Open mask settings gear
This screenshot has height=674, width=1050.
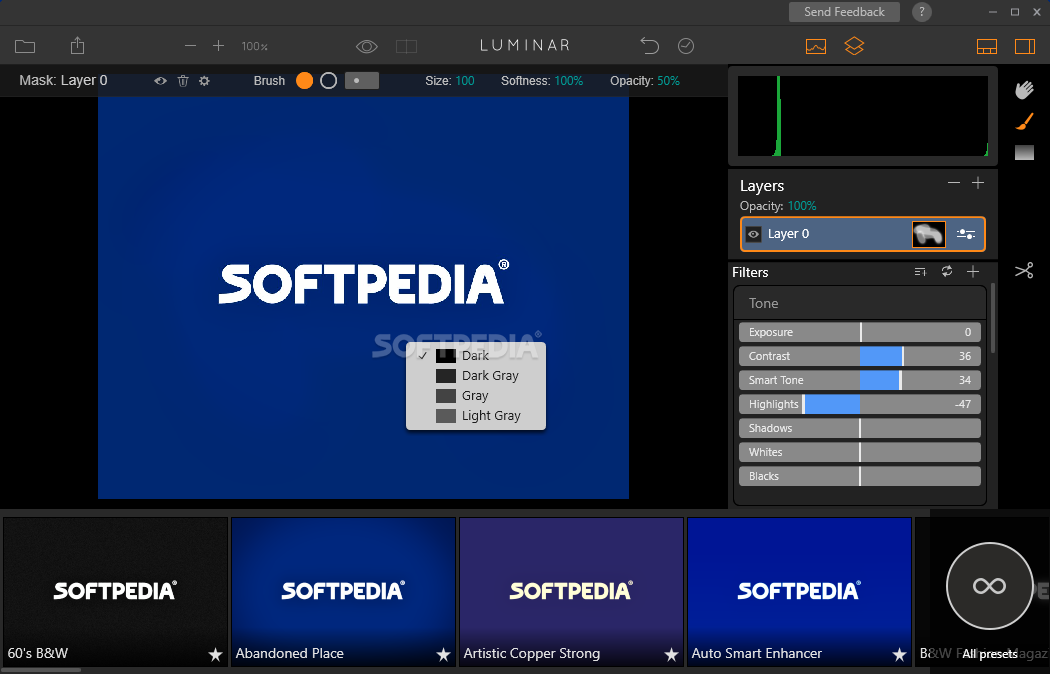pos(204,81)
